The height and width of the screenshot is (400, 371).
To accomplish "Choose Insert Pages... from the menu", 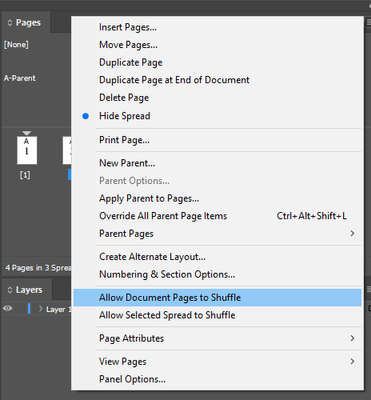I will 217,27.
